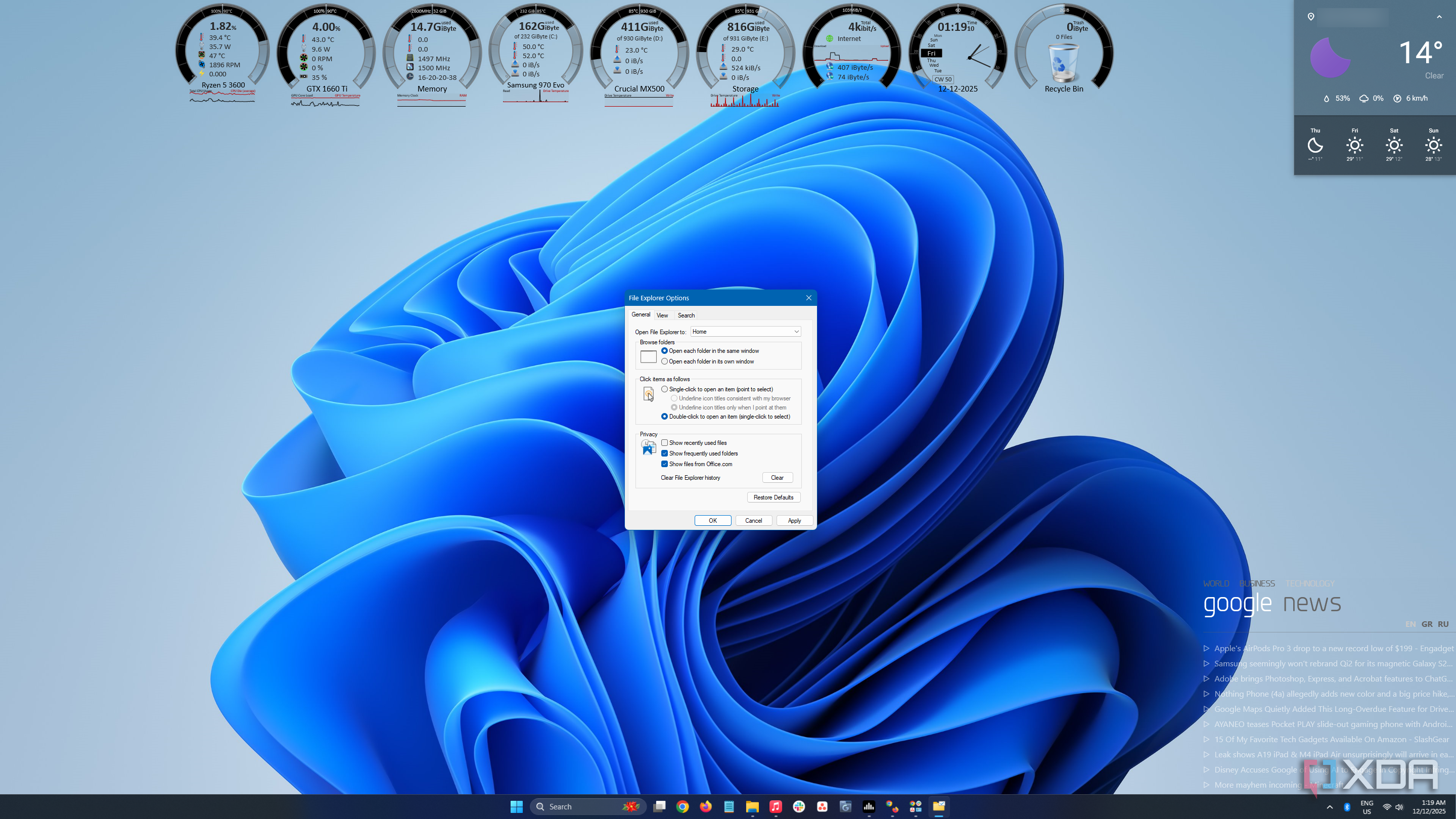Clear File Explorer history
This screenshot has height=819, width=1456.
tap(777, 478)
